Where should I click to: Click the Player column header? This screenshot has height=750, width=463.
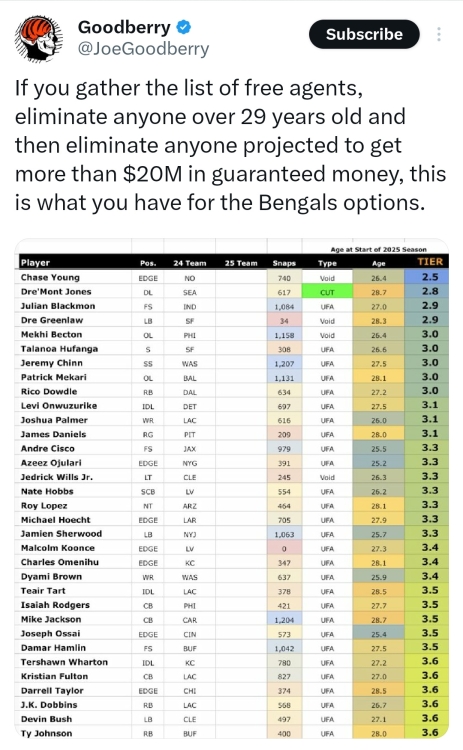click(x=35, y=263)
